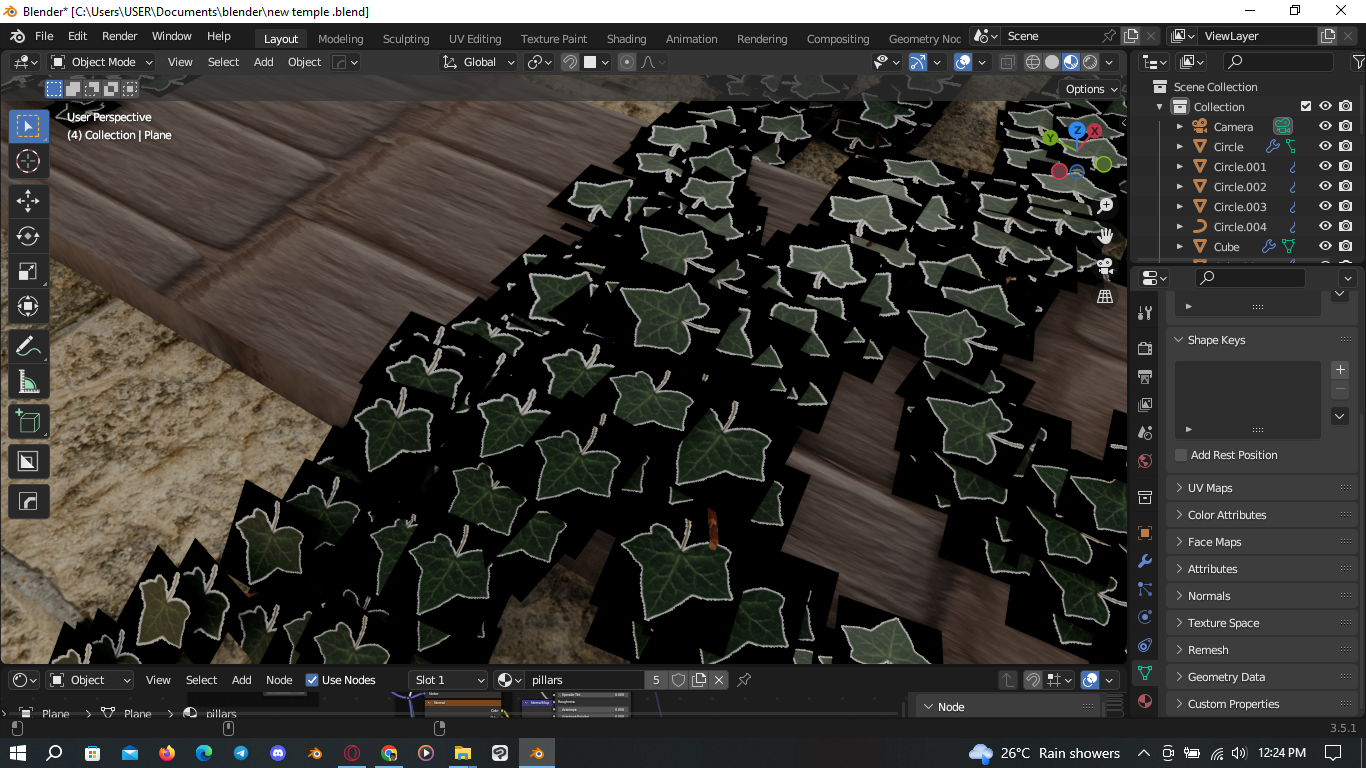Zoom viewport with magnifier icon
Screen dimensions: 1366x768
point(1105,206)
